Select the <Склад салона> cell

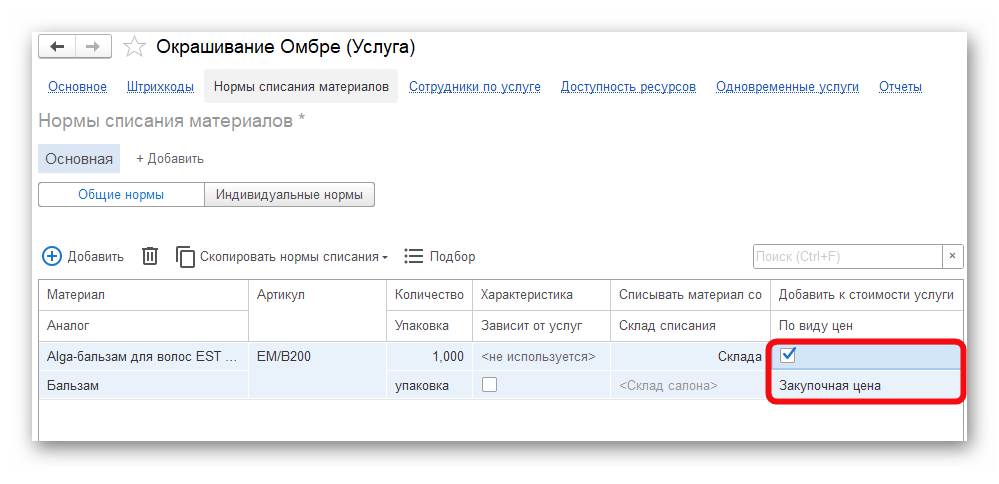coord(691,385)
